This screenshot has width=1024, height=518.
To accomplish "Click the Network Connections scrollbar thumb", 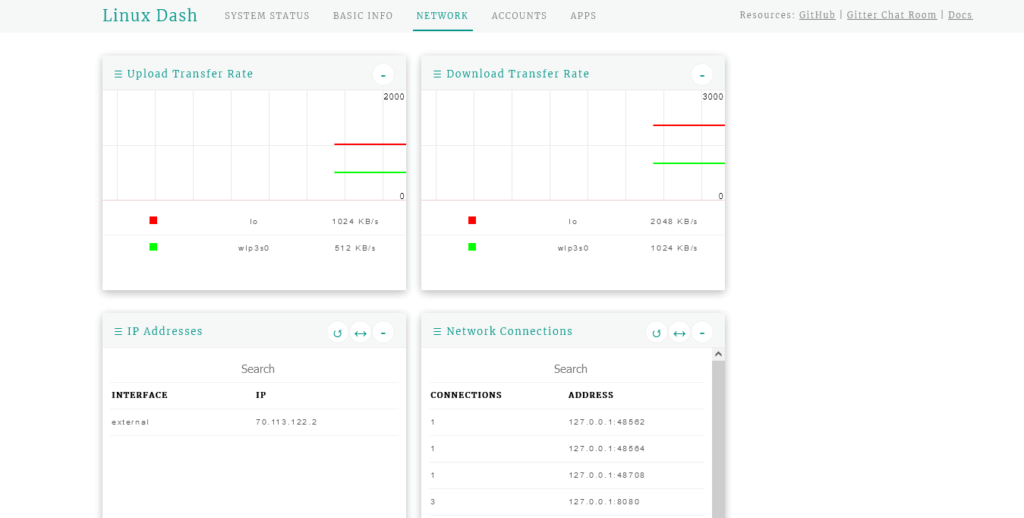I will point(718,439).
